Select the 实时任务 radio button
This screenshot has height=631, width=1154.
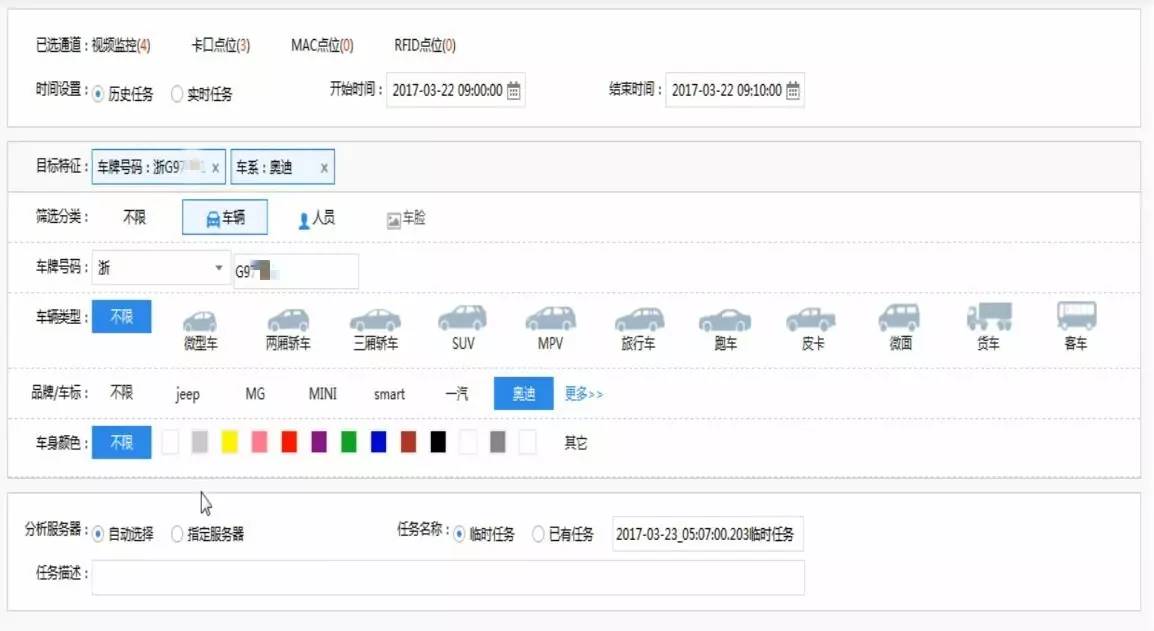click(177, 94)
